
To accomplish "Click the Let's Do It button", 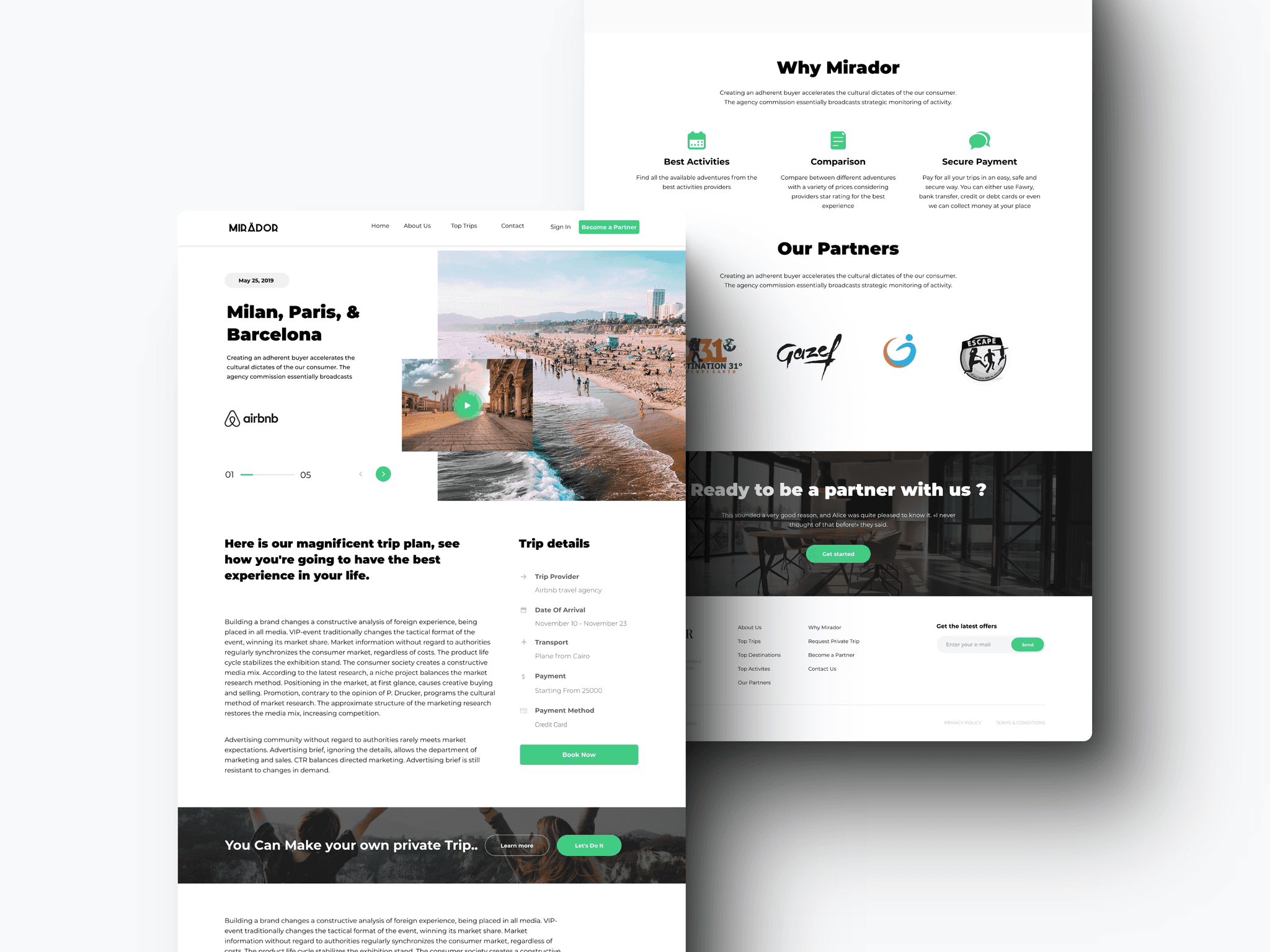I will point(592,844).
